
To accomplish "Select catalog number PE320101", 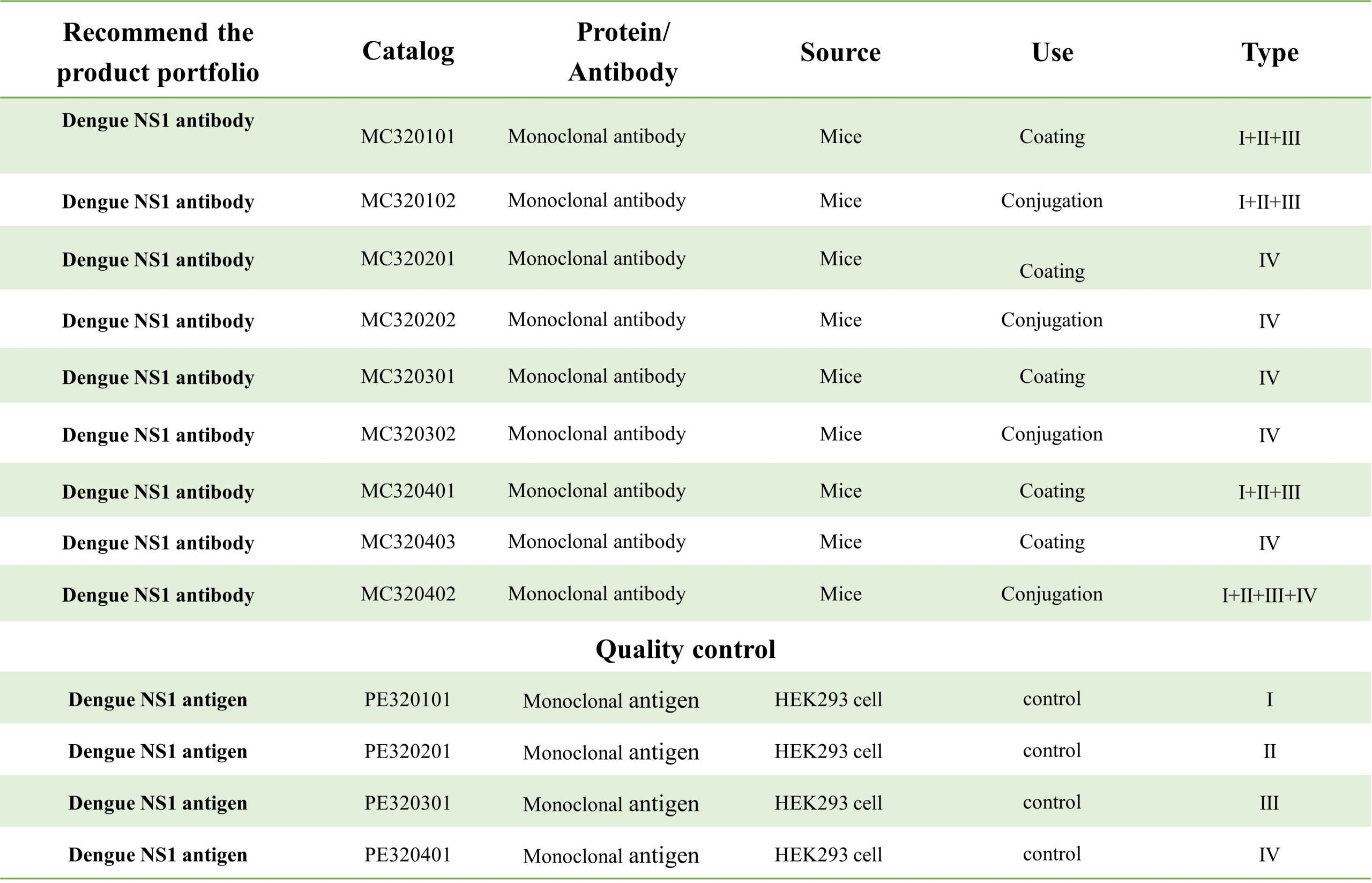I will (408, 700).
